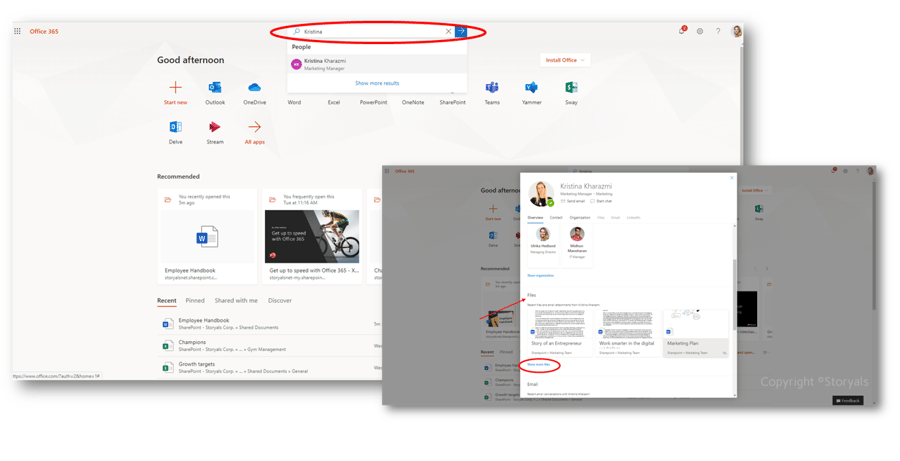Switch to the Discover tab
This screenshot has height=461, width=900.
tap(280, 300)
